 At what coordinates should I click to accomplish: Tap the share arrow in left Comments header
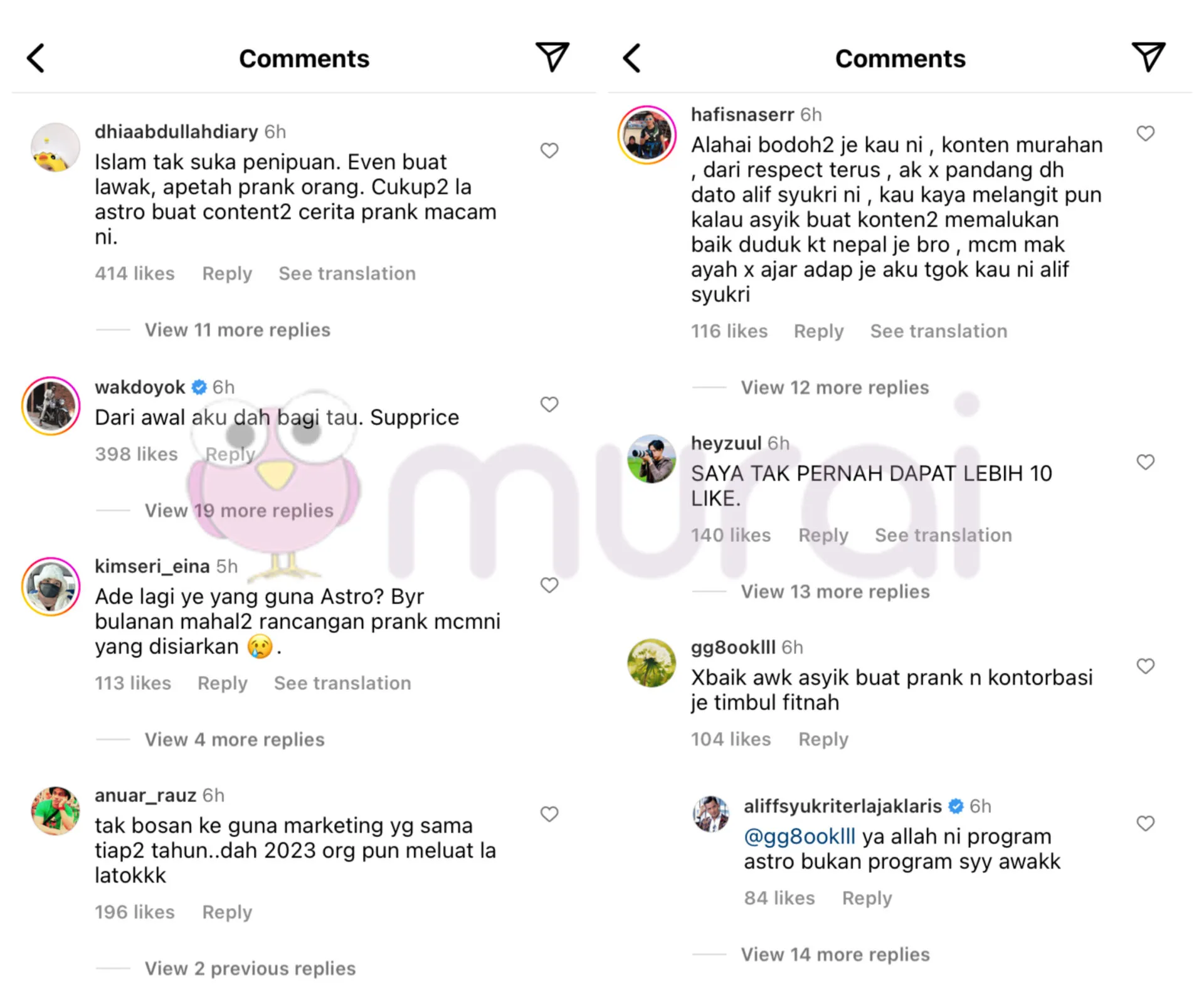552,57
